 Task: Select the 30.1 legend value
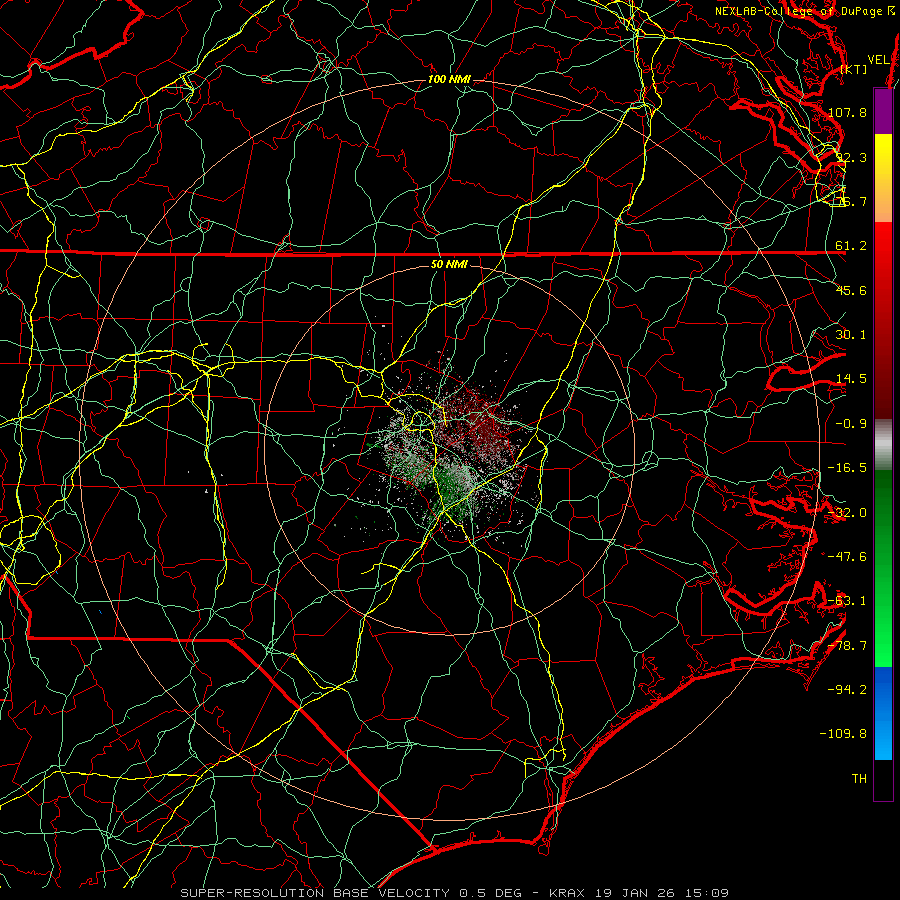pos(851,335)
